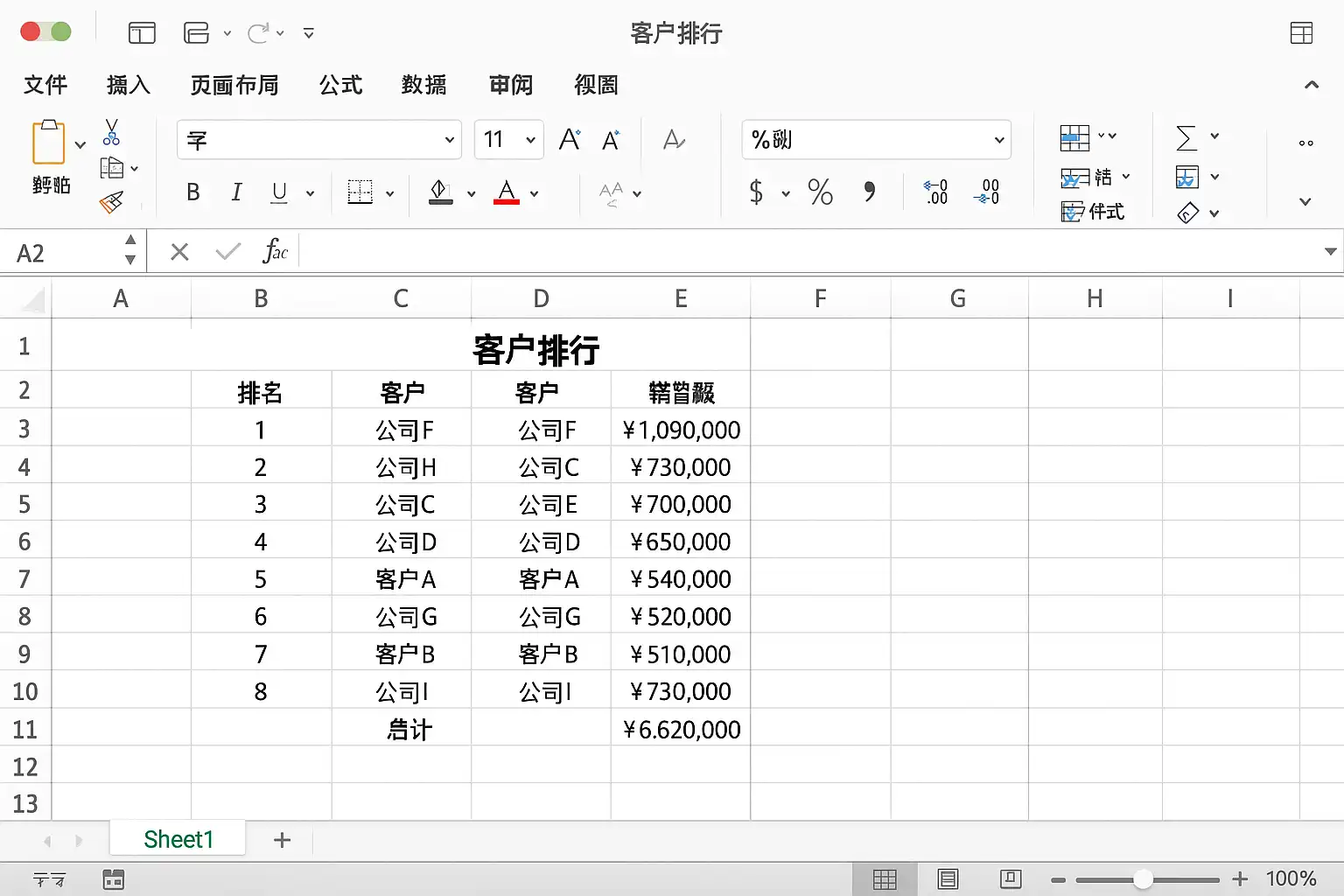The image size is (1344, 896).
Task: Toggle italic formatting
Action: tap(236, 192)
